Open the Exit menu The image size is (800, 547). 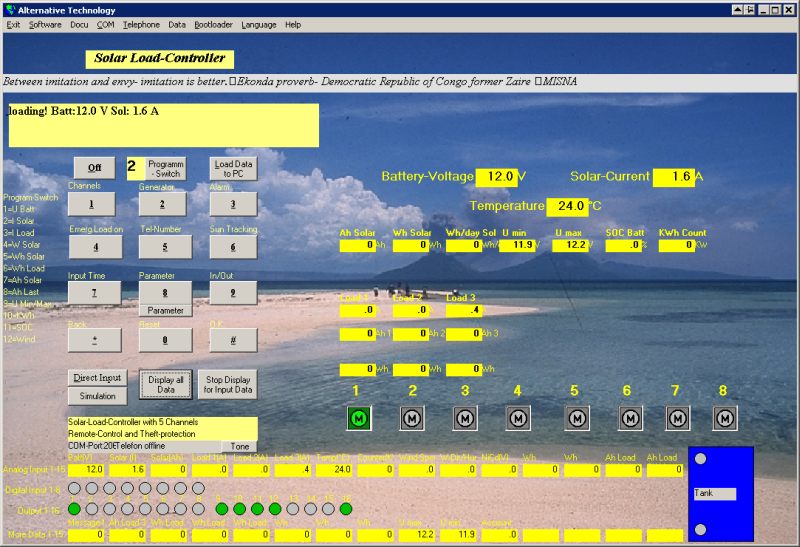[x=13, y=24]
